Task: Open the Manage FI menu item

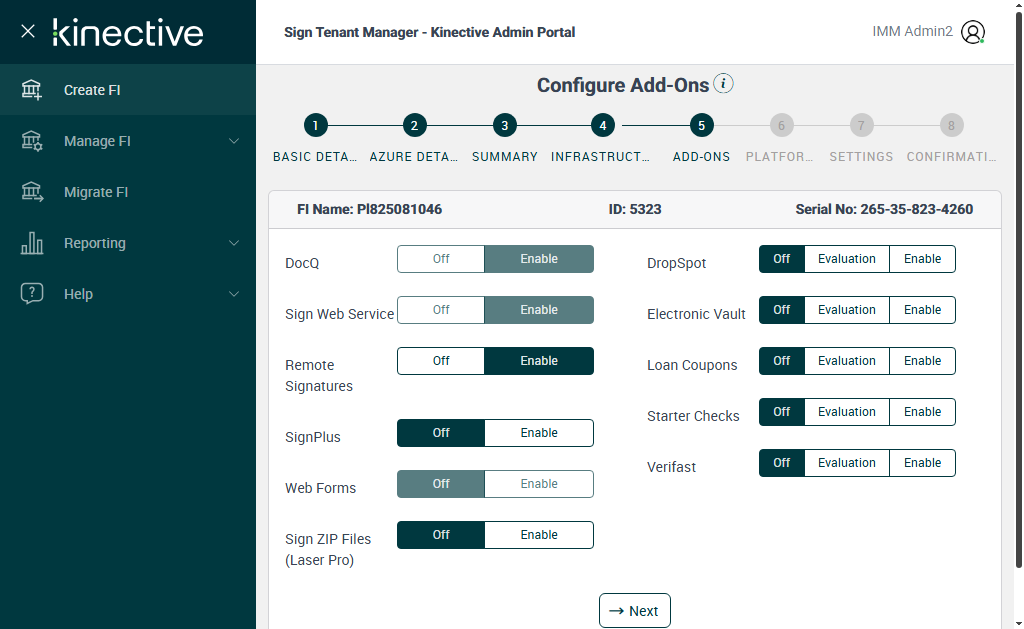Action: tap(128, 140)
